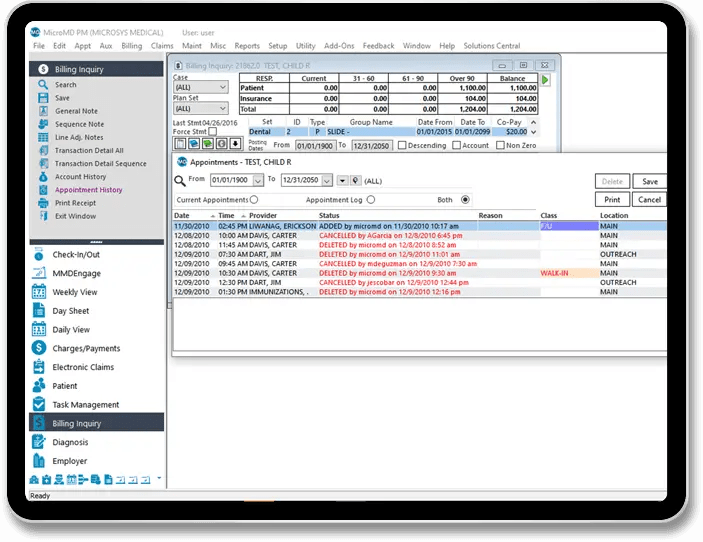Viewport: 703px width, 542px height.
Task: Open the Appointments To date dropdown
Action: pos(327,180)
